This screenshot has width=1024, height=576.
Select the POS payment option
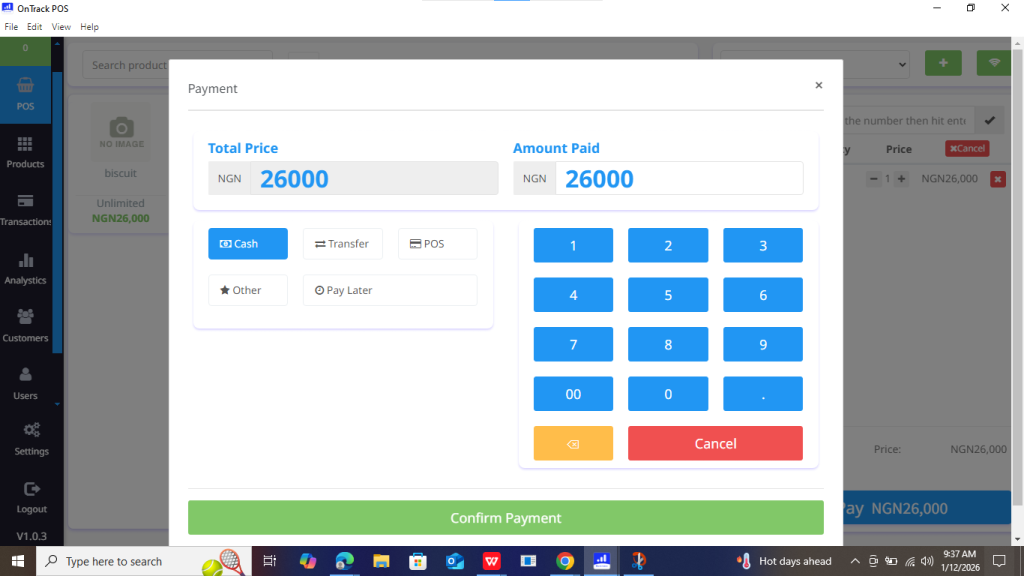point(437,244)
